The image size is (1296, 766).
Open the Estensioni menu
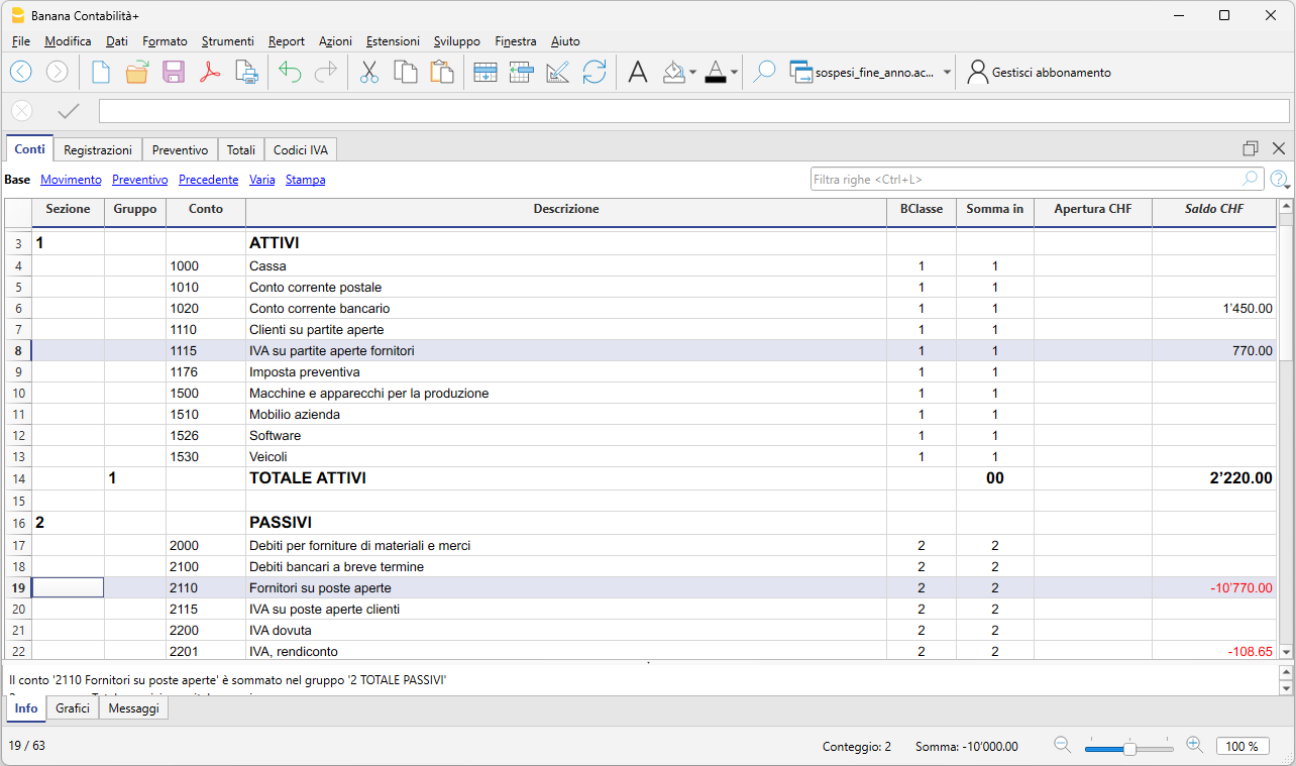pos(393,41)
